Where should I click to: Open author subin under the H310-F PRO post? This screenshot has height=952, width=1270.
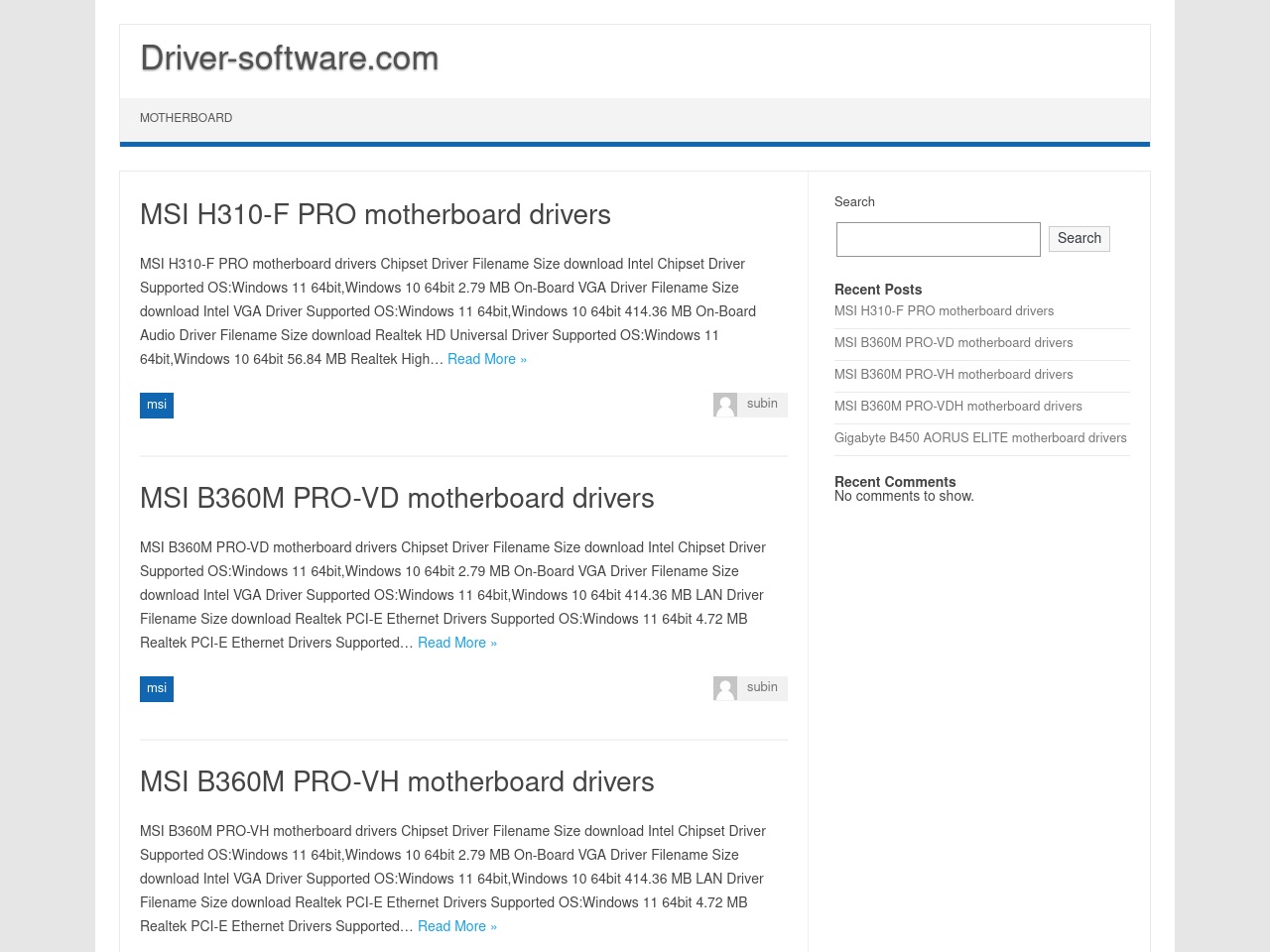click(x=762, y=404)
